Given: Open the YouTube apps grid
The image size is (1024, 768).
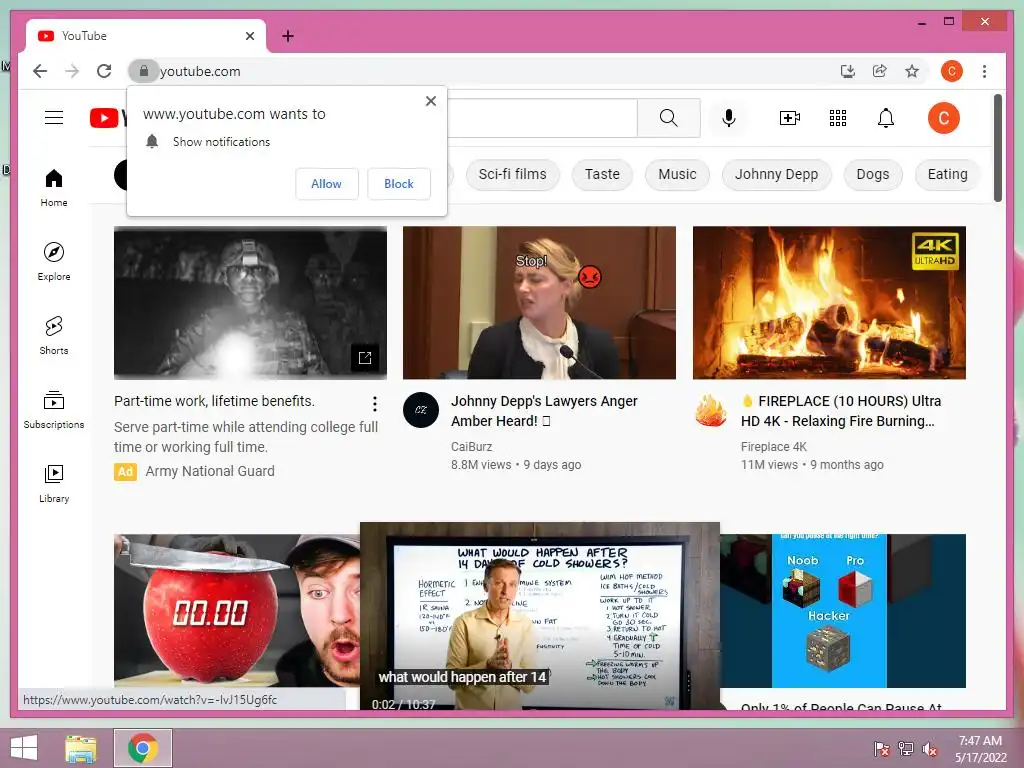Looking at the screenshot, I should [x=838, y=118].
